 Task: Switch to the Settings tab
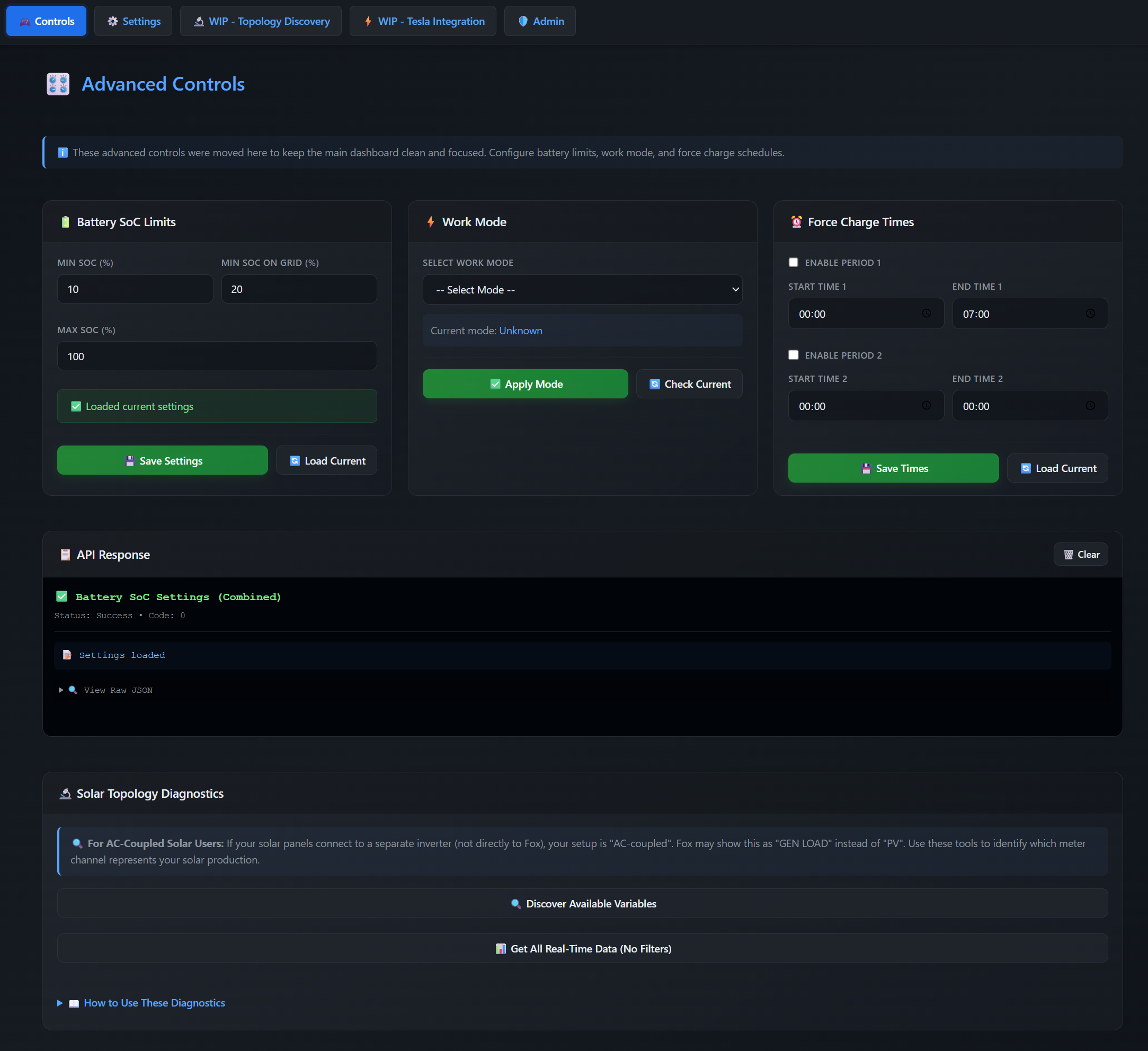(134, 21)
